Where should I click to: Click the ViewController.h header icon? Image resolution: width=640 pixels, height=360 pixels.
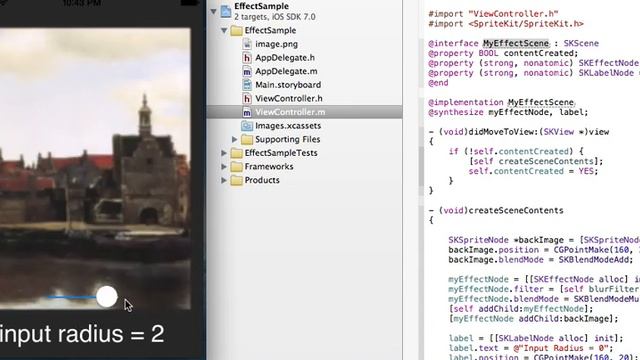247,99
